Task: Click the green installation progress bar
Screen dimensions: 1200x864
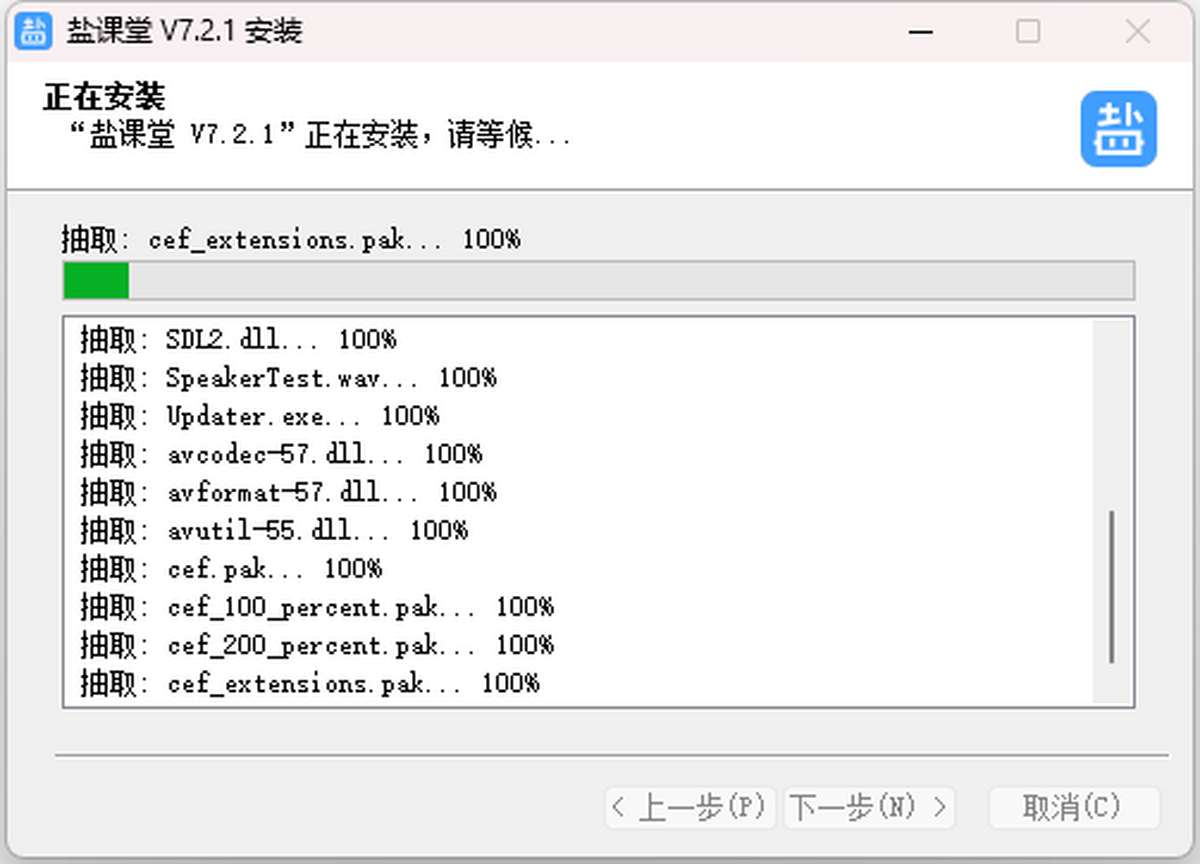Action: tap(598, 281)
